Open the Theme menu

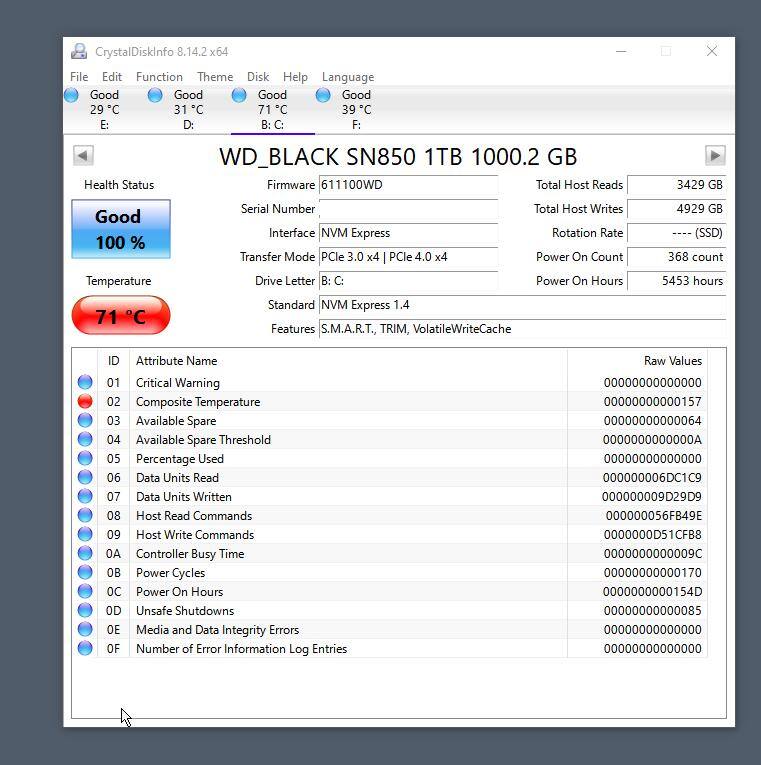(x=215, y=77)
